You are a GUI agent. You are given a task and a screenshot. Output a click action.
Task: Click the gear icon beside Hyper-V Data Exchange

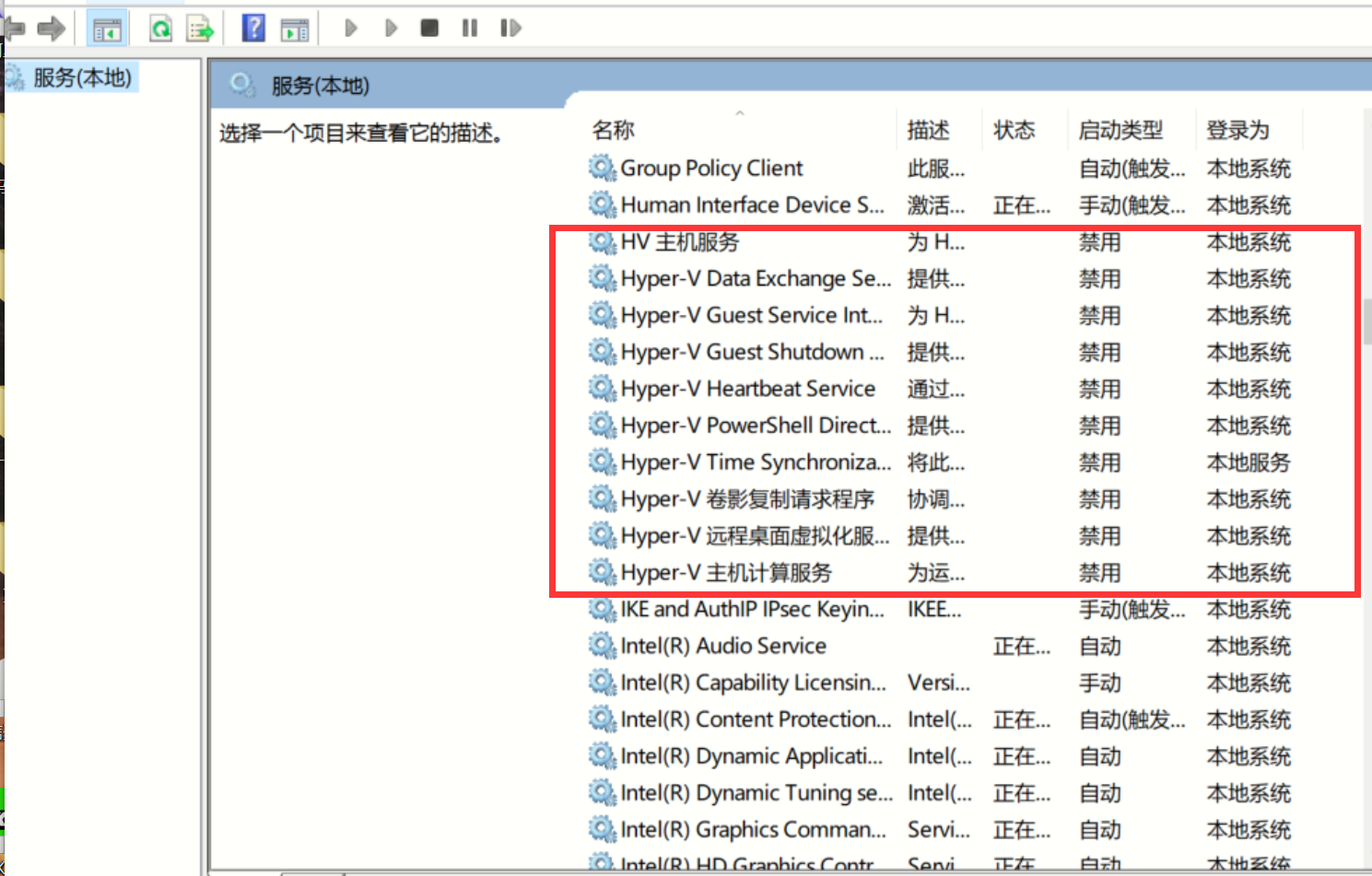(x=603, y=278)
